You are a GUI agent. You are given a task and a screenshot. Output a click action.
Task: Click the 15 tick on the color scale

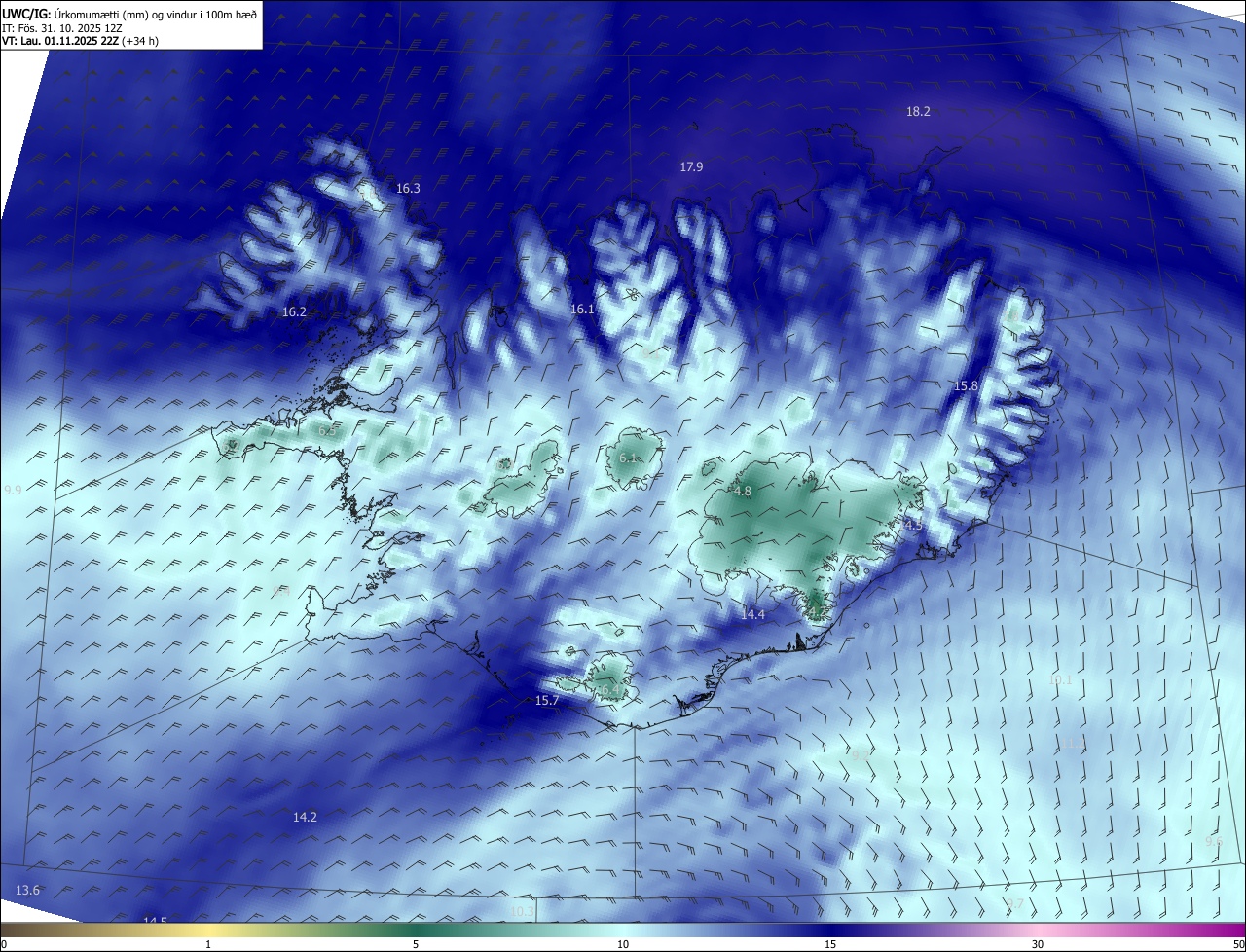coord(830,944)
